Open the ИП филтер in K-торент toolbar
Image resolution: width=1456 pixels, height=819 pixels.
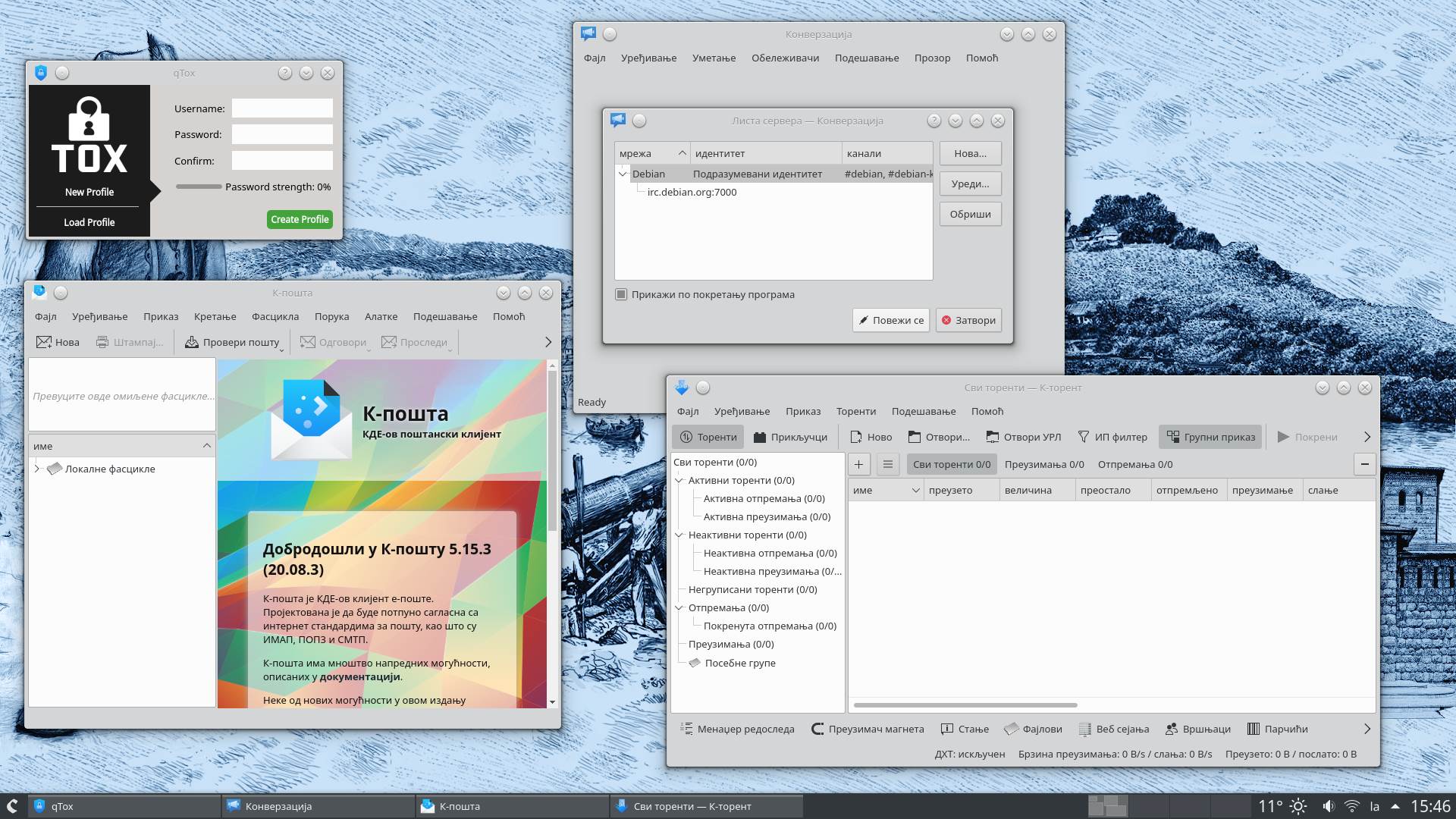click(1112, 437)
